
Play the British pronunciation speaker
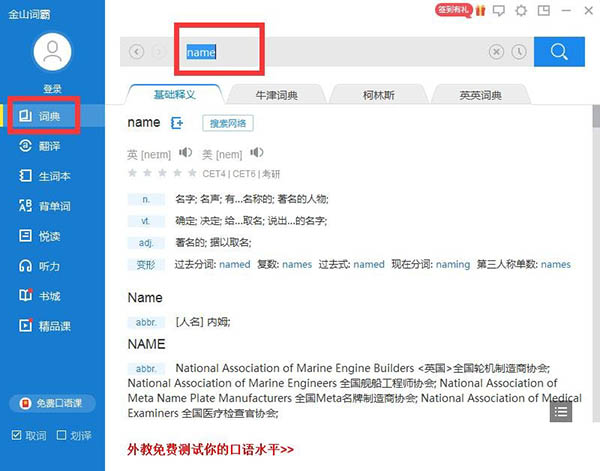tap(185, 153)
